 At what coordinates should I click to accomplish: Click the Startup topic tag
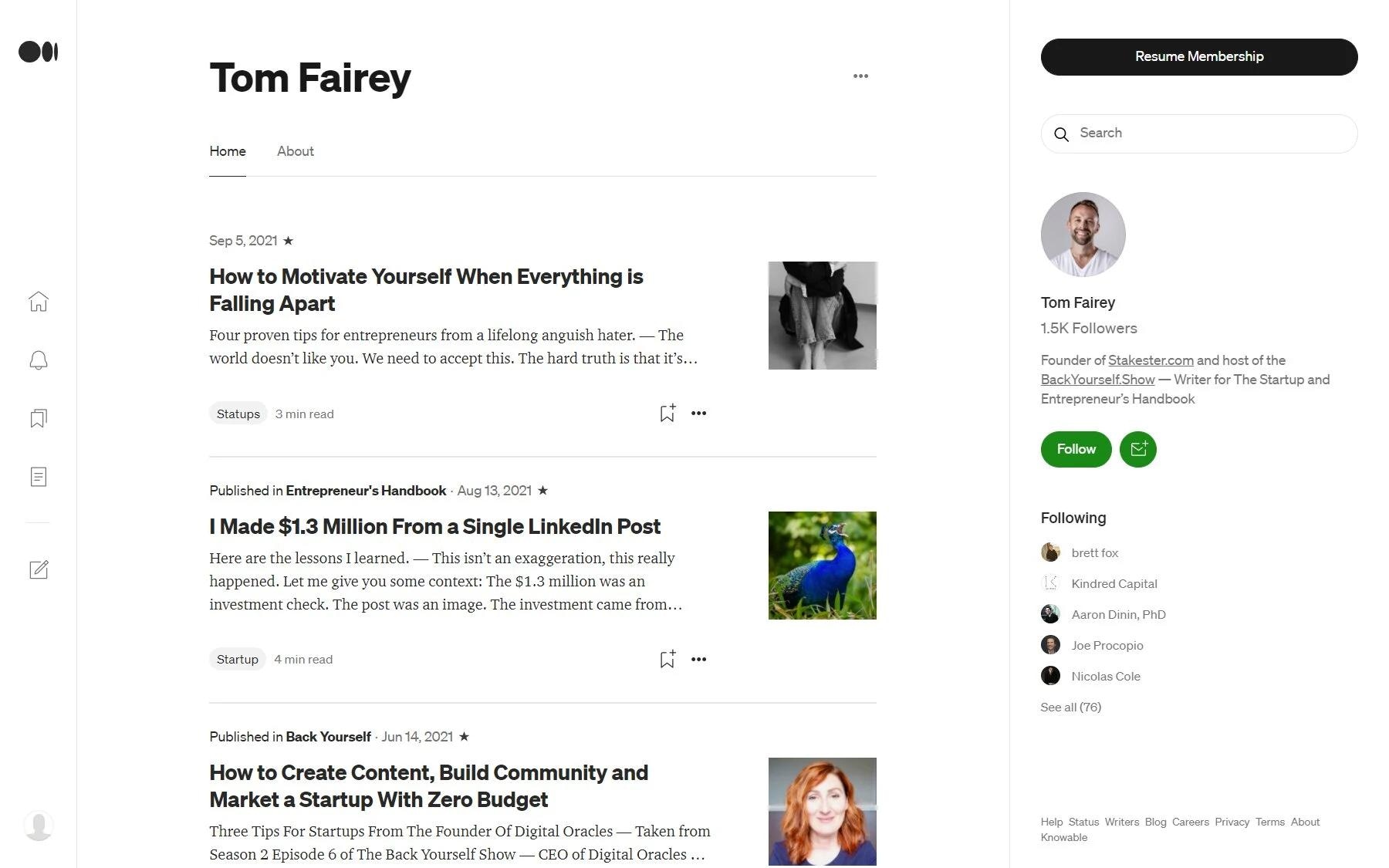click(x=238, y=659)
